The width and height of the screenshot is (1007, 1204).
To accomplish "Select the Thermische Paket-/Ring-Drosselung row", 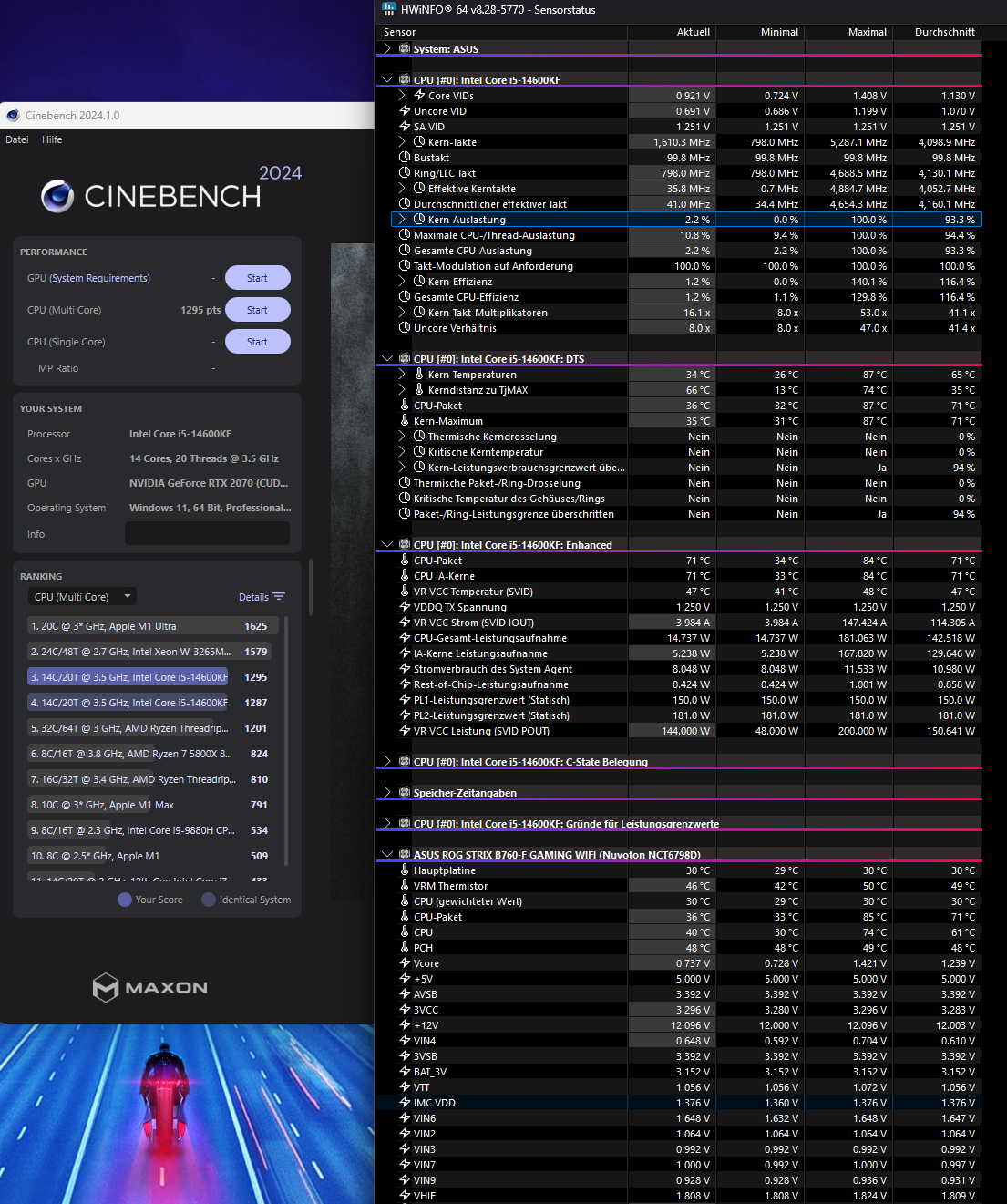I will (679, 483).
